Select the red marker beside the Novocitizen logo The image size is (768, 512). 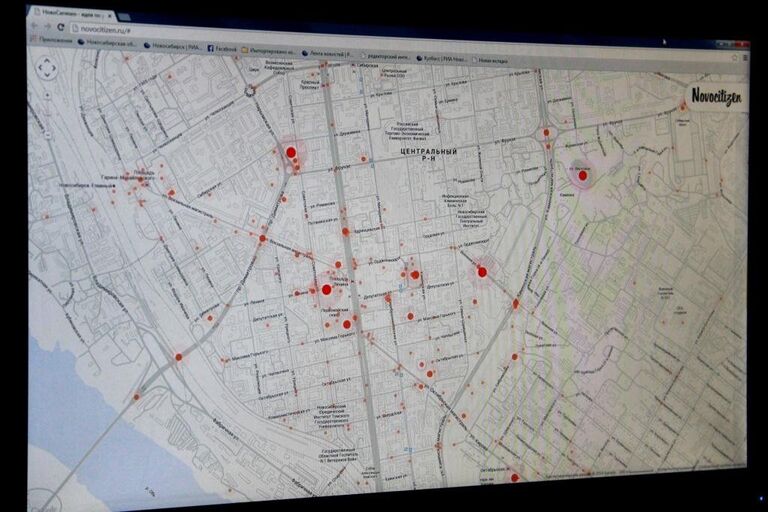tap(684, 105)
